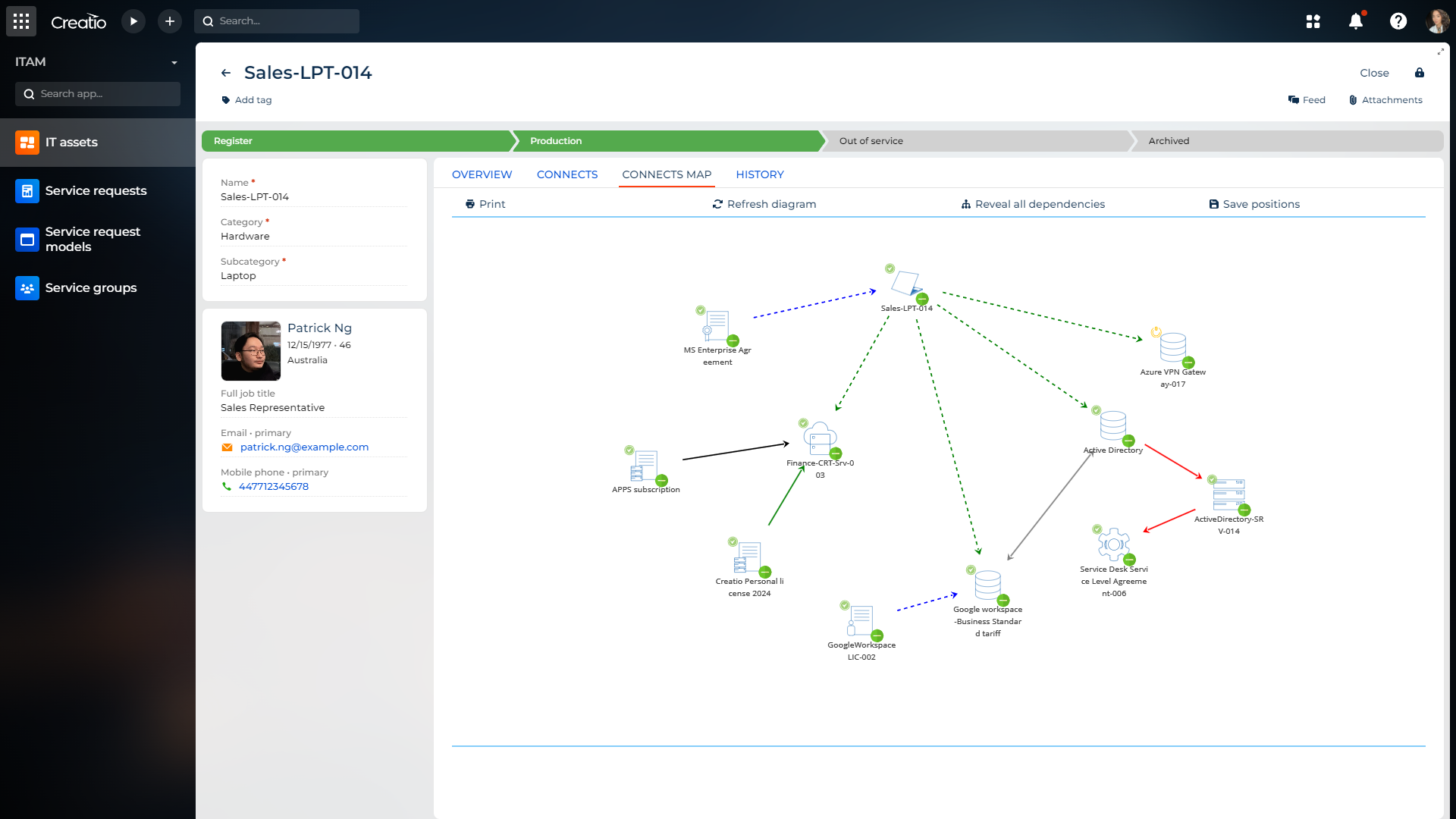Click phone number 447712345678
Screen dimensions: 1456x819
(x=274, y=487)
